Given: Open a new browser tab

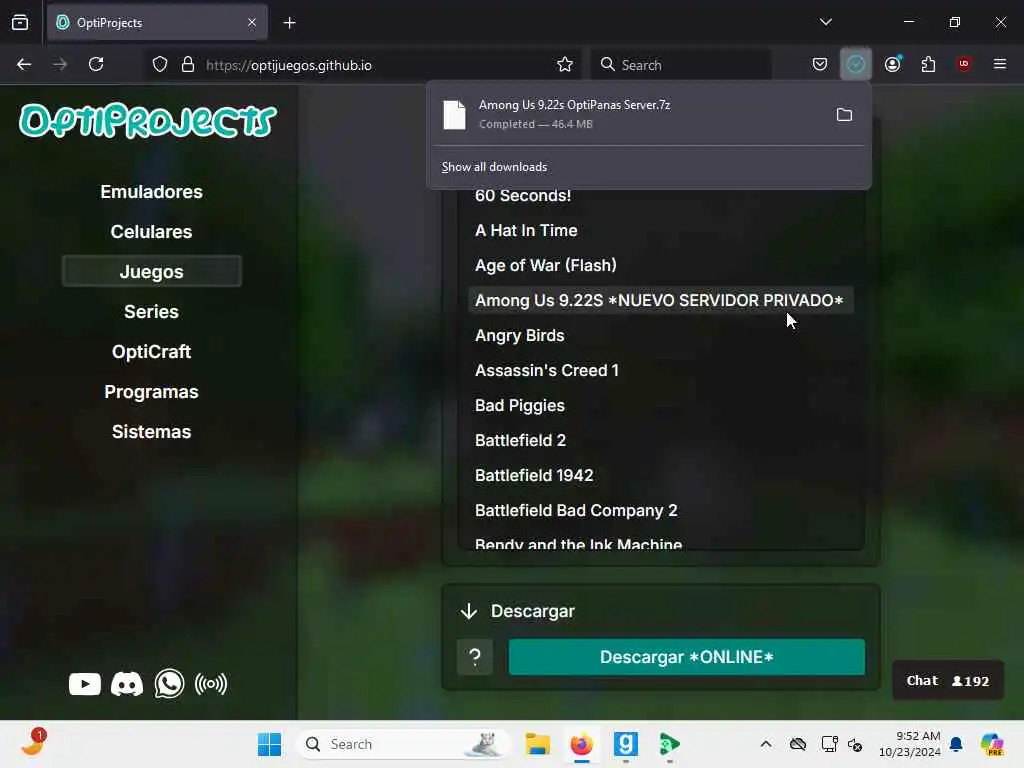Looking at the screenshot, I should 289,23.
